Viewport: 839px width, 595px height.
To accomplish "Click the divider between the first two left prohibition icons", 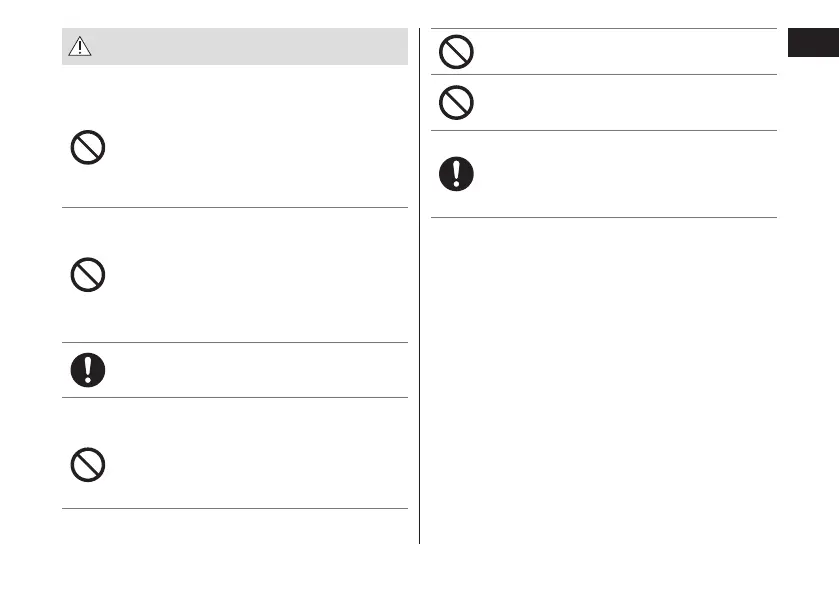I will click(235, 208).
